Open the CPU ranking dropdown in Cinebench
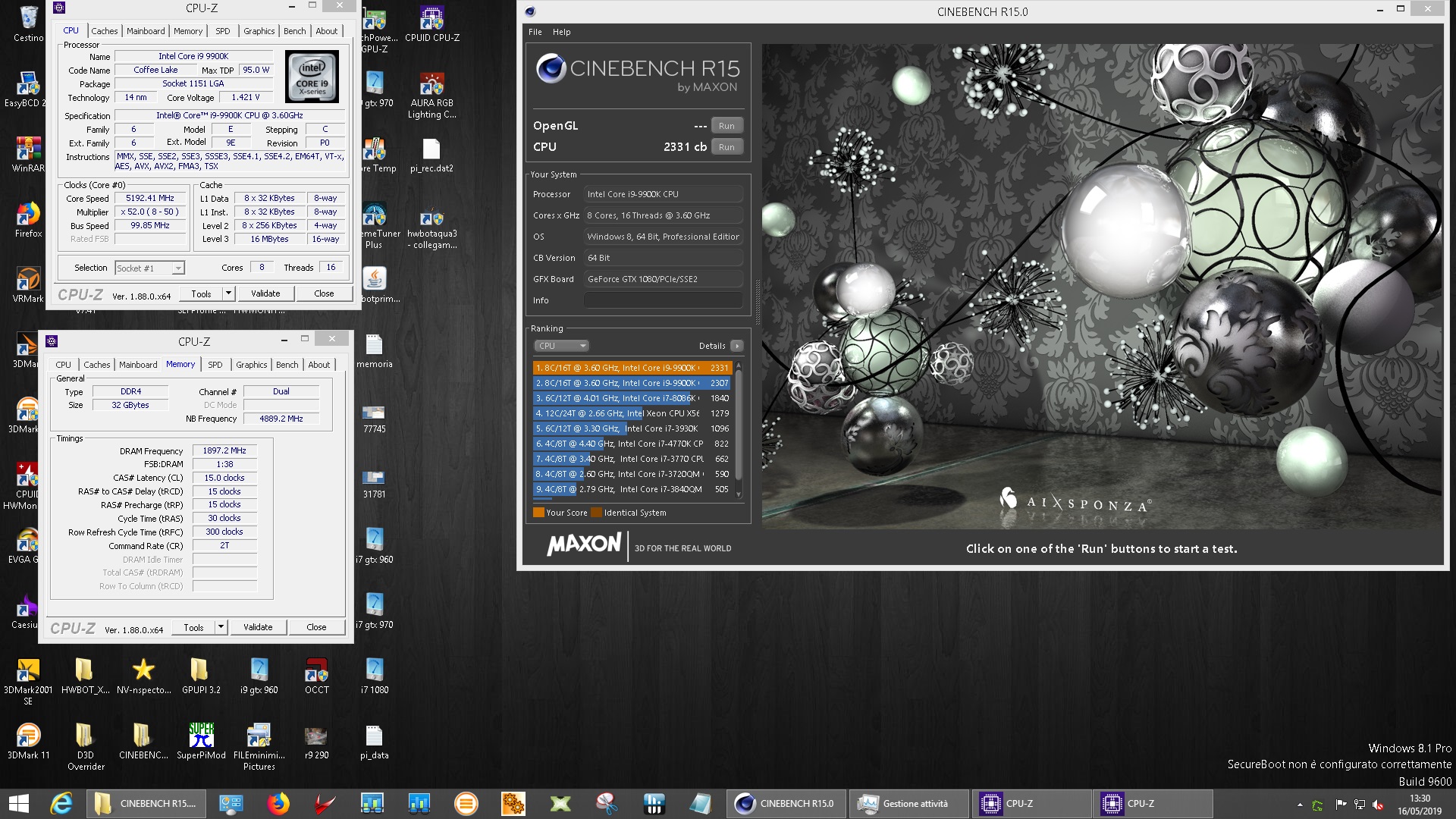The height and width of the screenshot is (819, 1456). (x=561, y=346)
